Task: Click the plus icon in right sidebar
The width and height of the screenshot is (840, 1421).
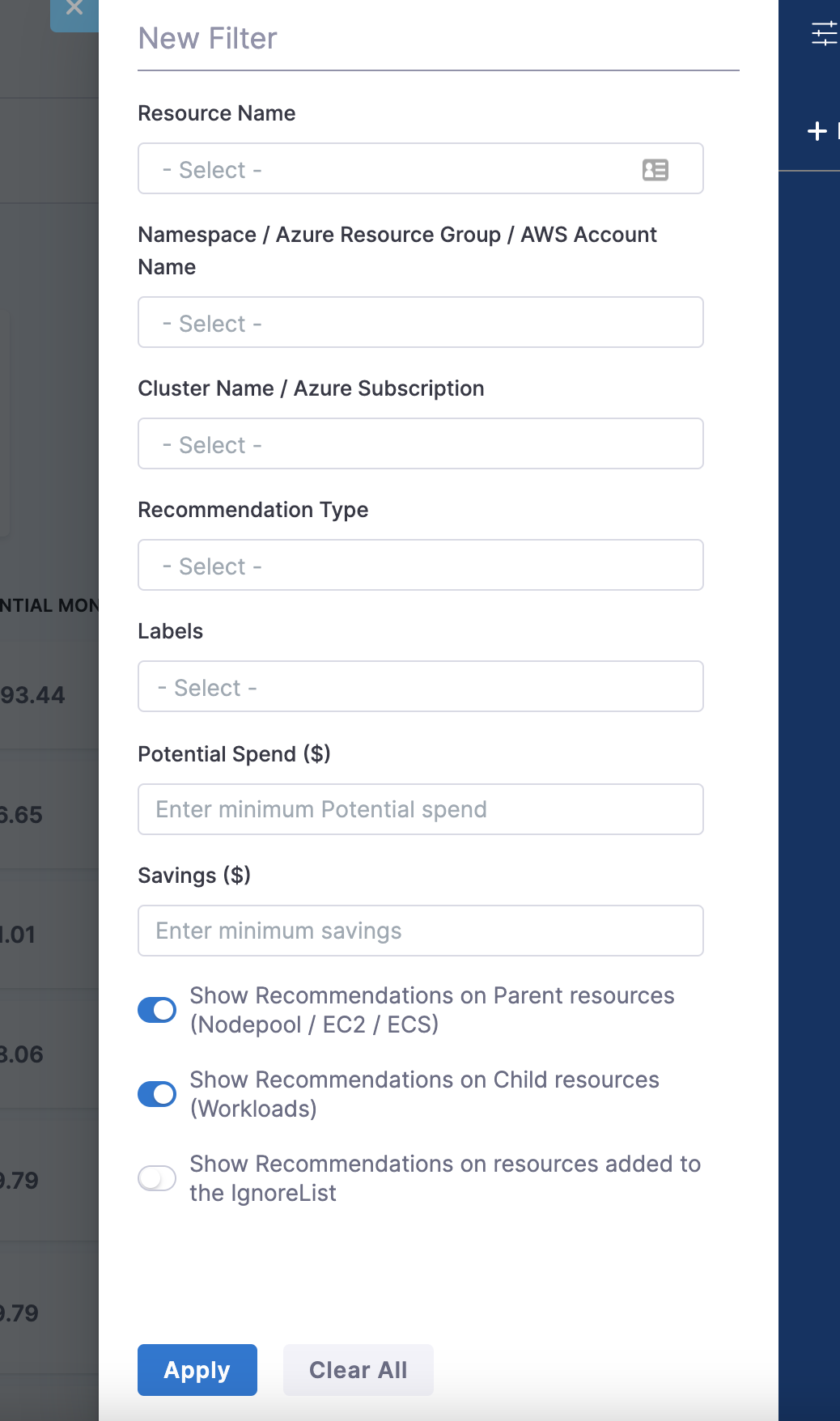Action: click(817, 131)
